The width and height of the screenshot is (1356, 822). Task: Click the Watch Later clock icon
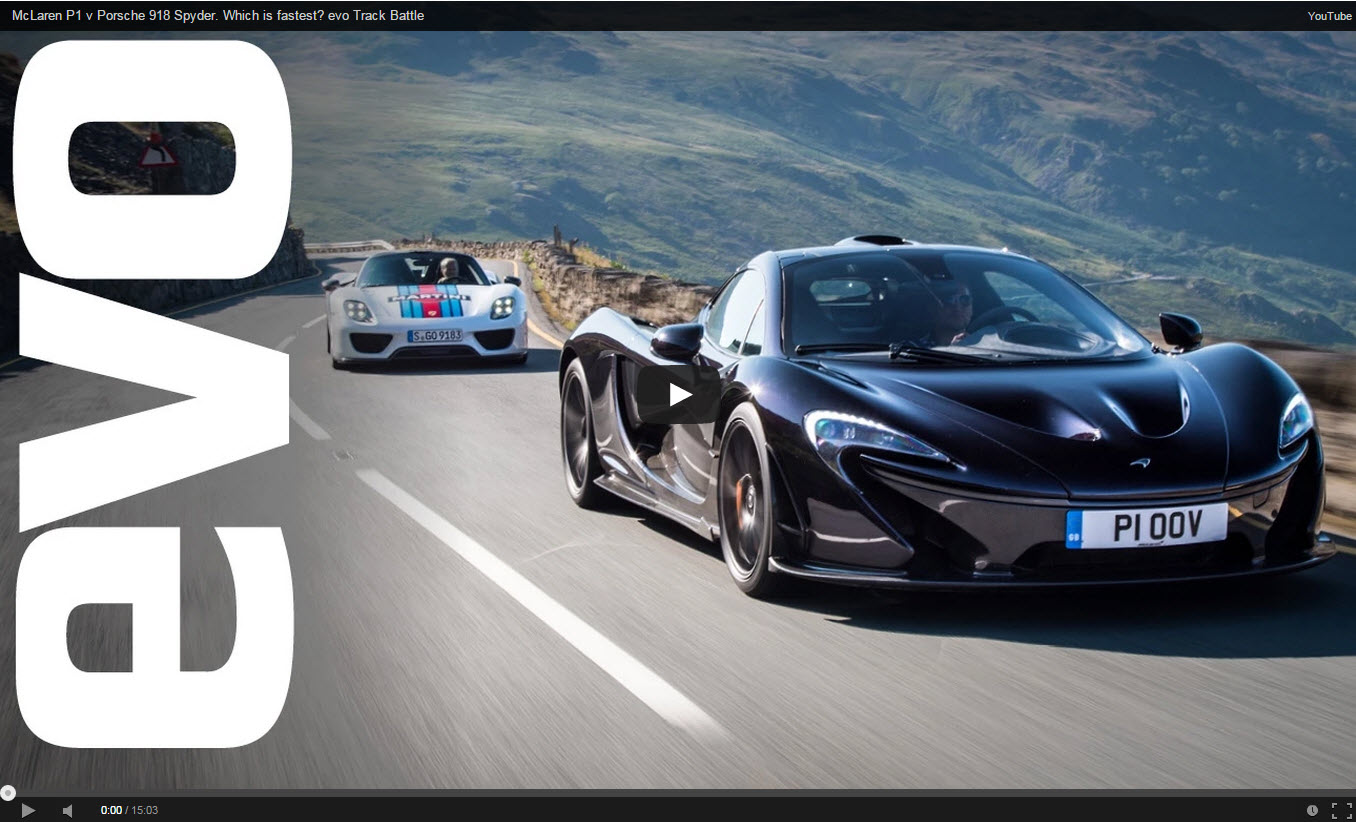[1312, 810]
